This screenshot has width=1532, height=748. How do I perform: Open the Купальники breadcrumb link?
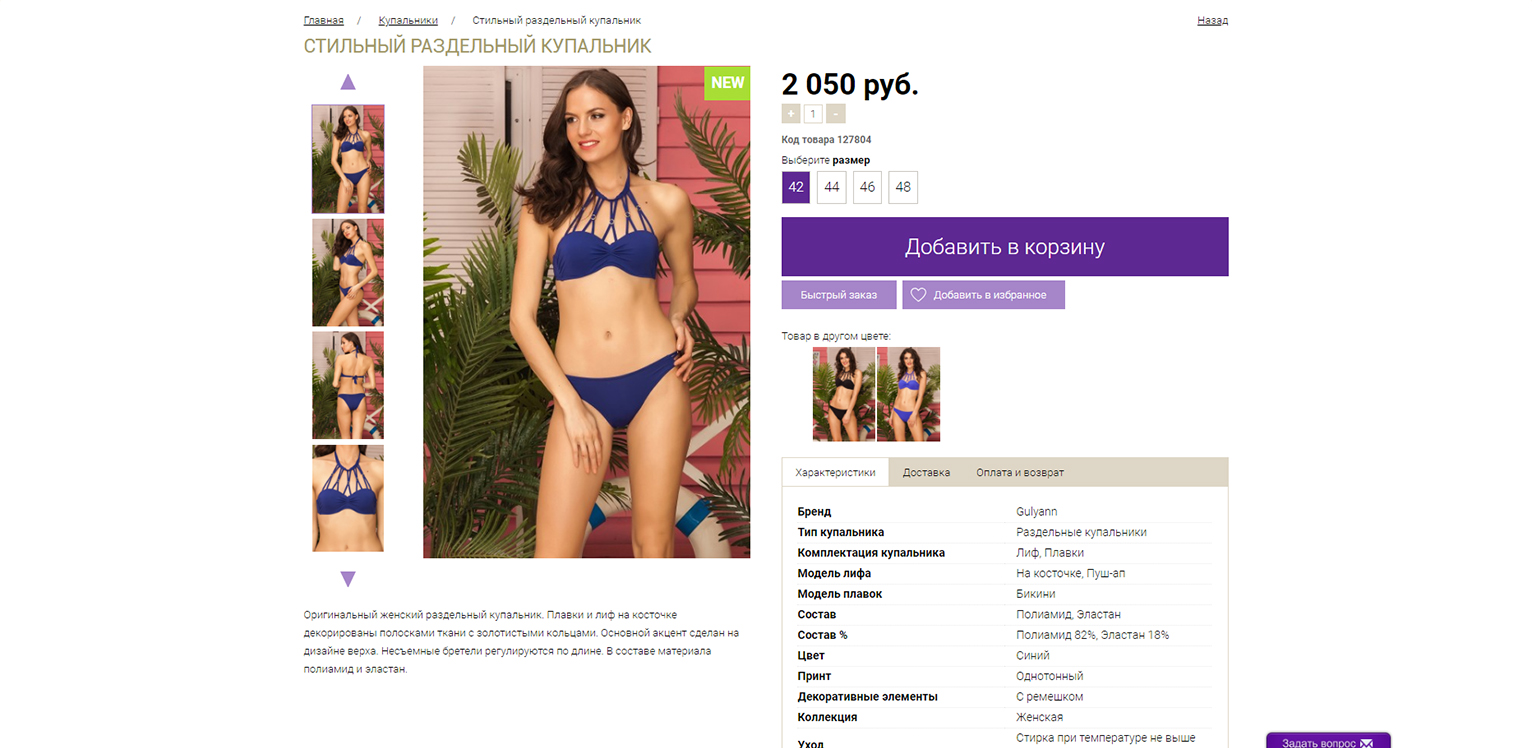[x=408, y=20]
